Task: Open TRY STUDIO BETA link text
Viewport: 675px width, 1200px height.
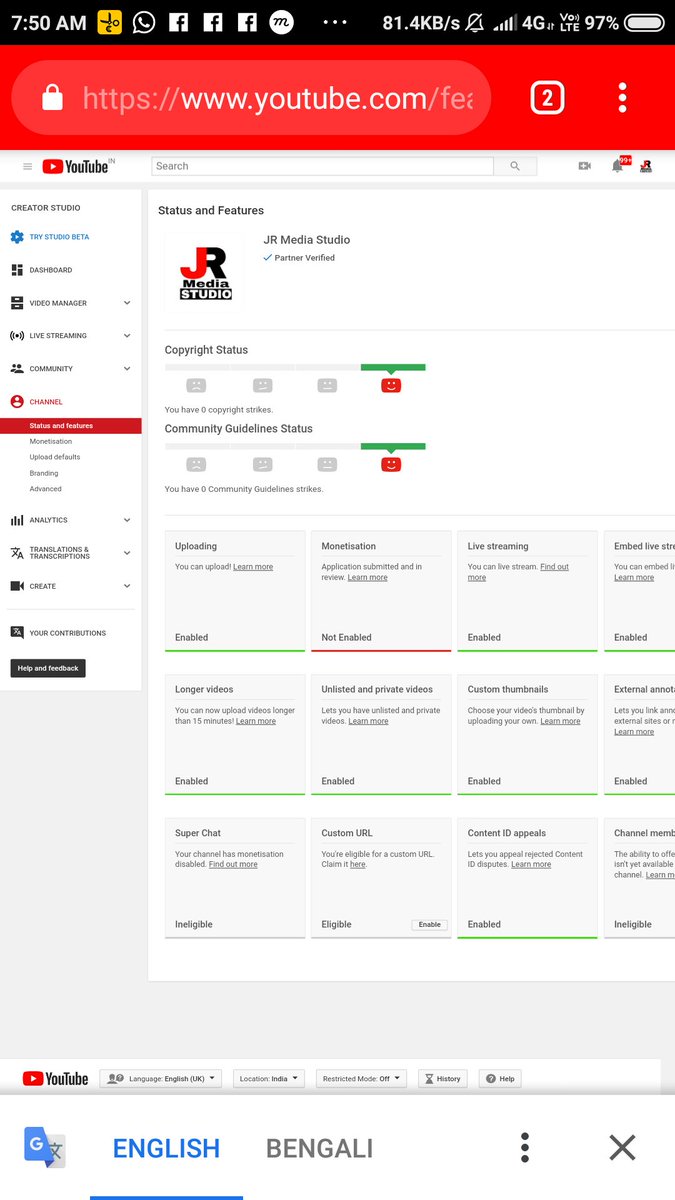Action: [x=59, y=237]
